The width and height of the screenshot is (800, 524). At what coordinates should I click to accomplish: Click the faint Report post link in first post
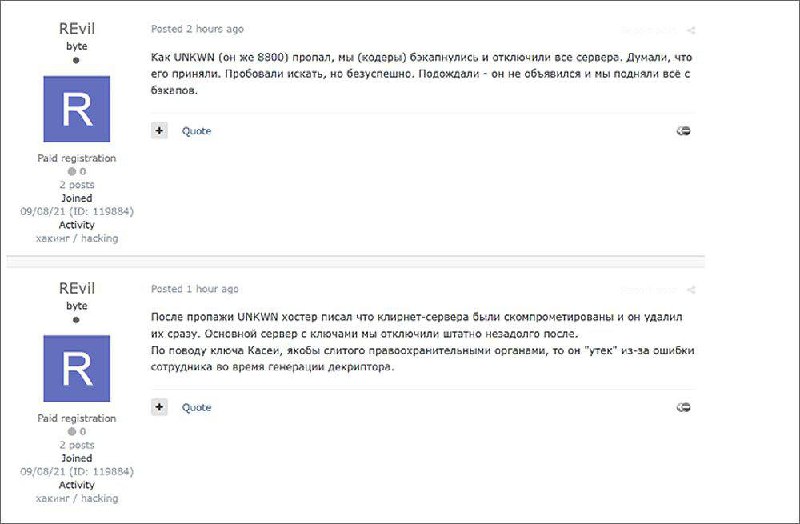(648, 31)
